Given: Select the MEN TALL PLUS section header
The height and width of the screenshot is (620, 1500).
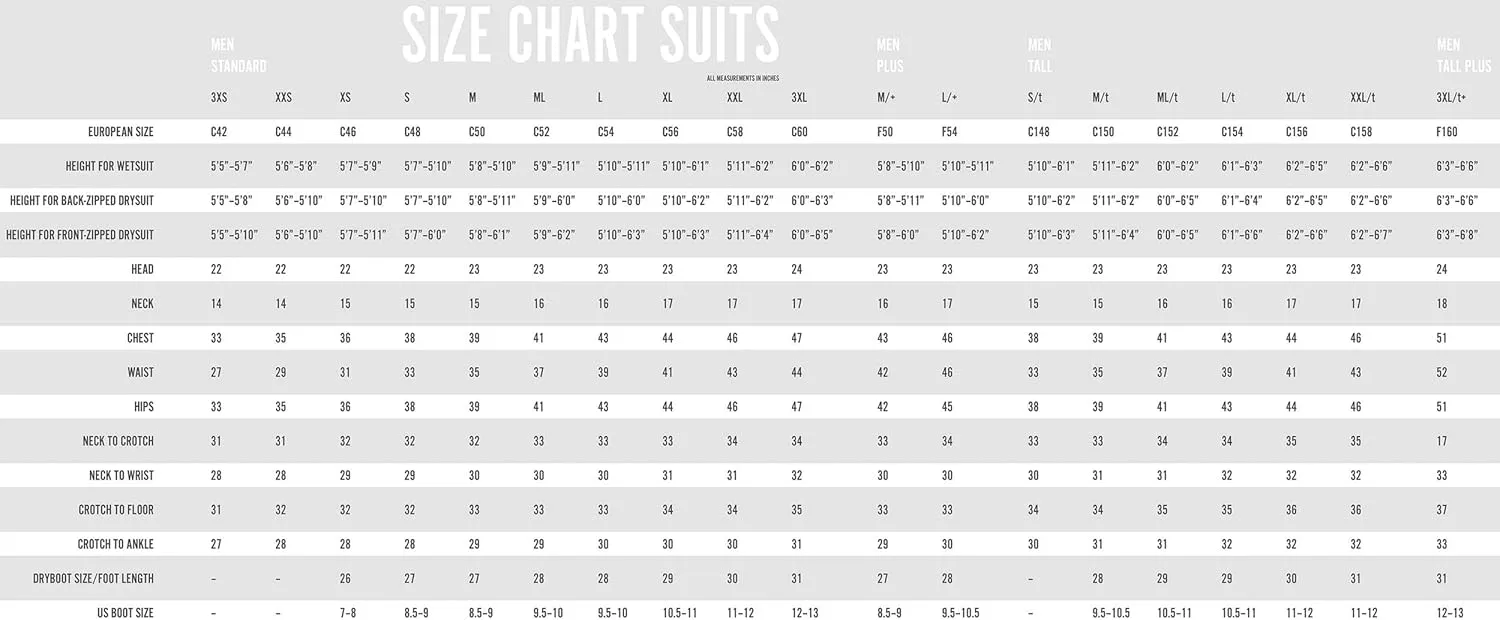Looking at the screenshot, I should pos(1463,56).
